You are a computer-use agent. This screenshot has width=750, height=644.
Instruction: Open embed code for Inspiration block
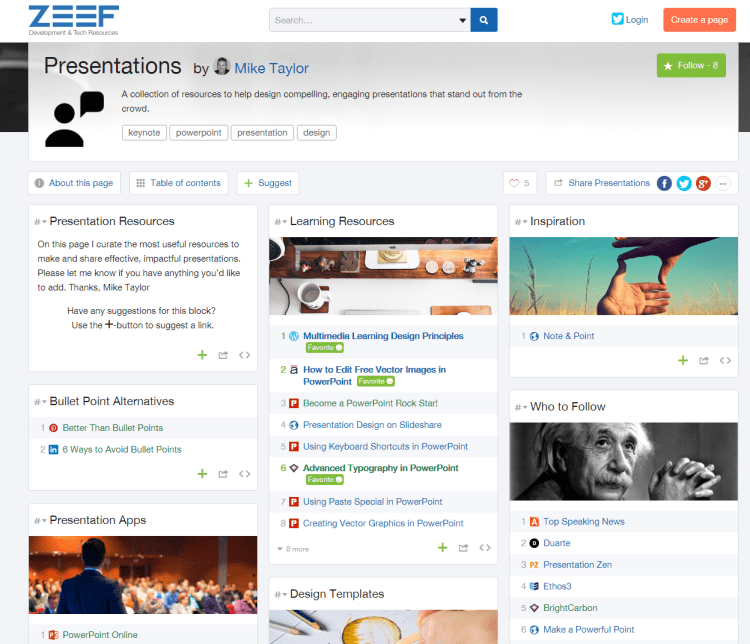click(x=725, y=360)
